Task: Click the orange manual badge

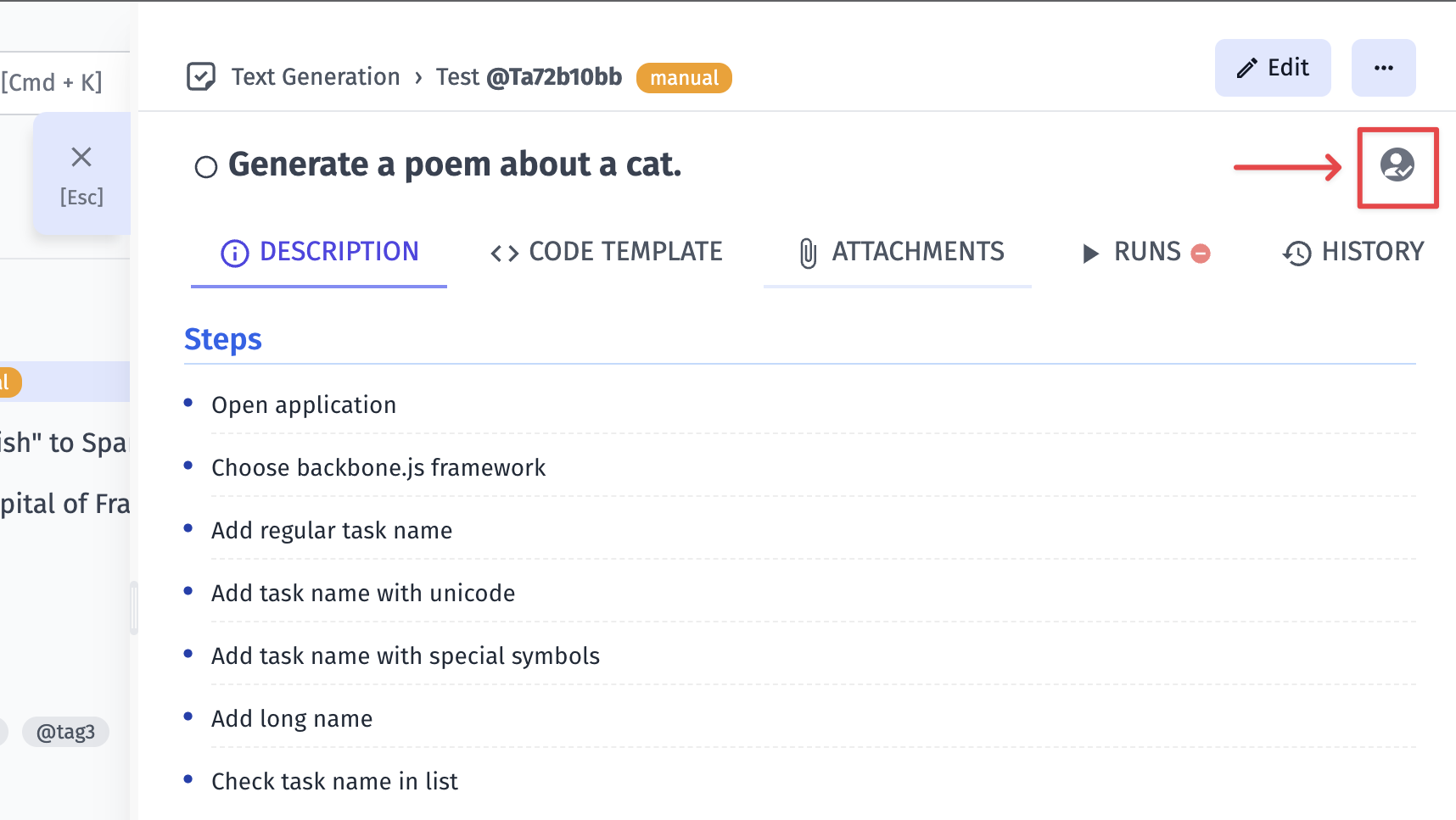Action: 684,78
